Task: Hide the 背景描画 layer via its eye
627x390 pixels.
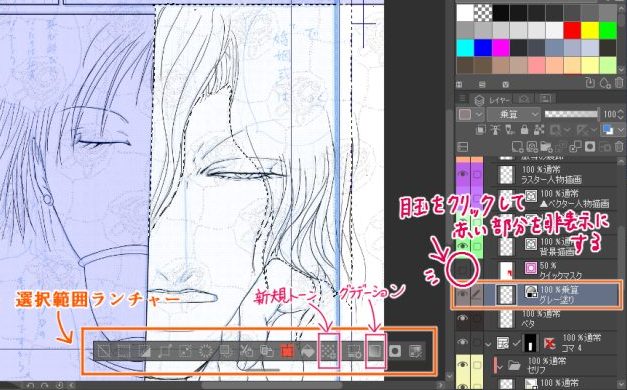Action: pos(463,246)
